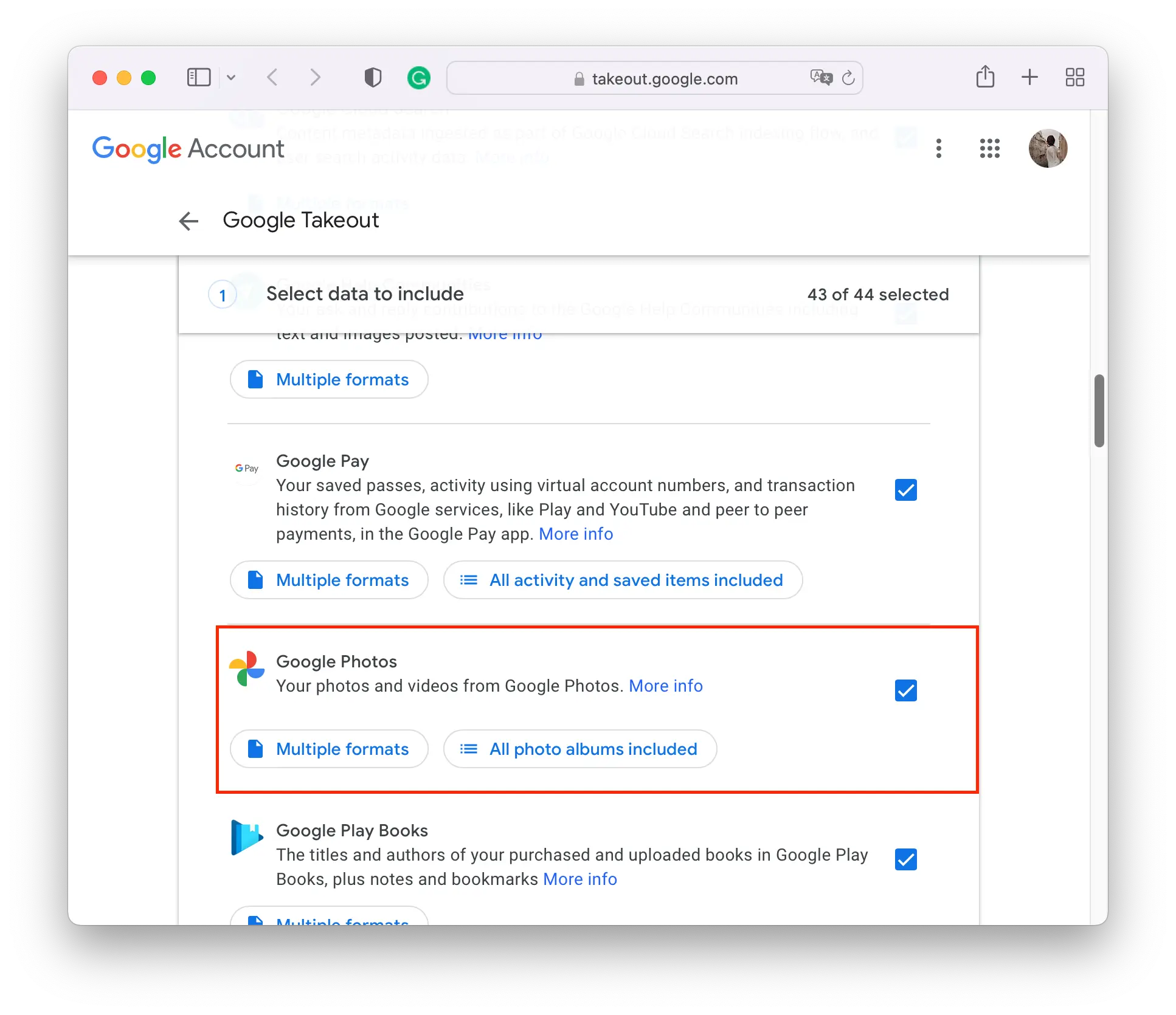This screenshot has height=1015, width=1176.
Task: Show the tab overview grid icon
Action: pos(1074,77)
